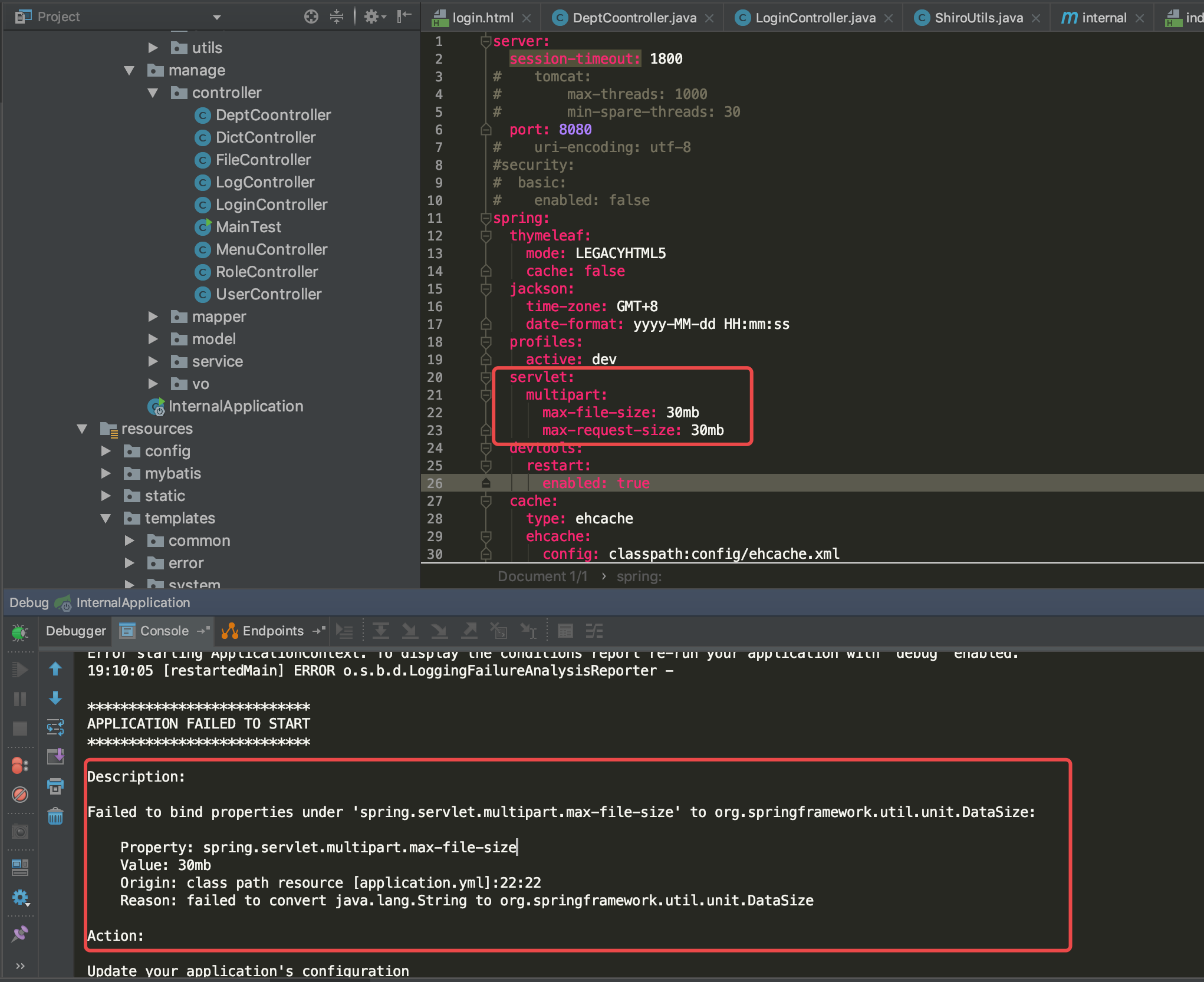Select UserController in the project tree
Screen dimensions: 1204x982
tap(268, 294)
